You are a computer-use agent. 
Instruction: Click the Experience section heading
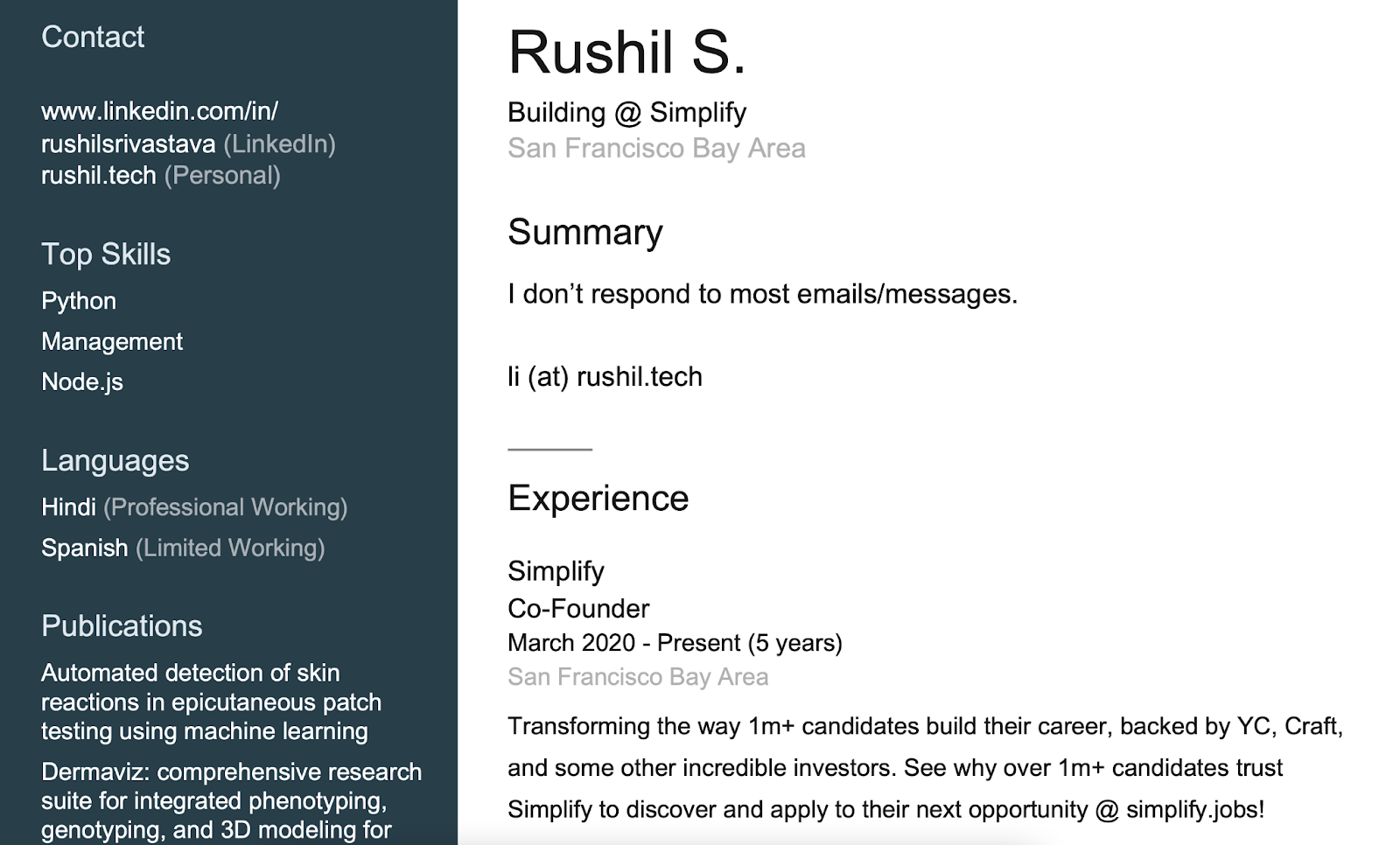598,499
